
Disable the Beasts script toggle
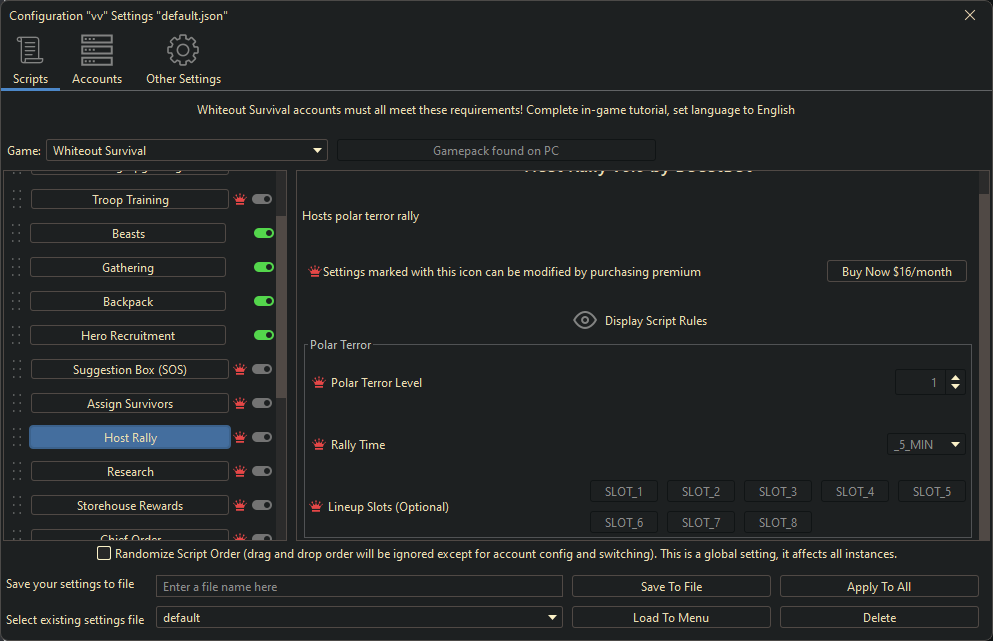264,233
